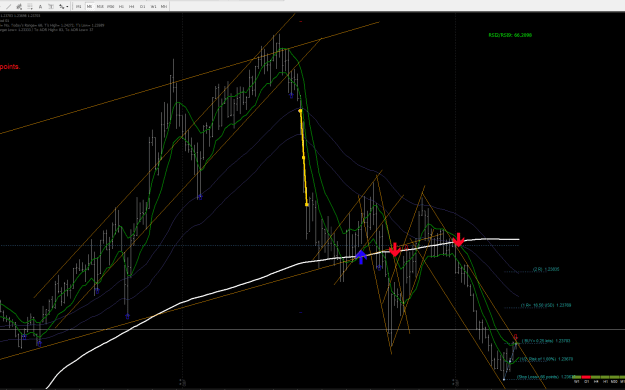Switch chart to M15 timeframe
This screenshot has height=390, width=625.
click(100, 6)
